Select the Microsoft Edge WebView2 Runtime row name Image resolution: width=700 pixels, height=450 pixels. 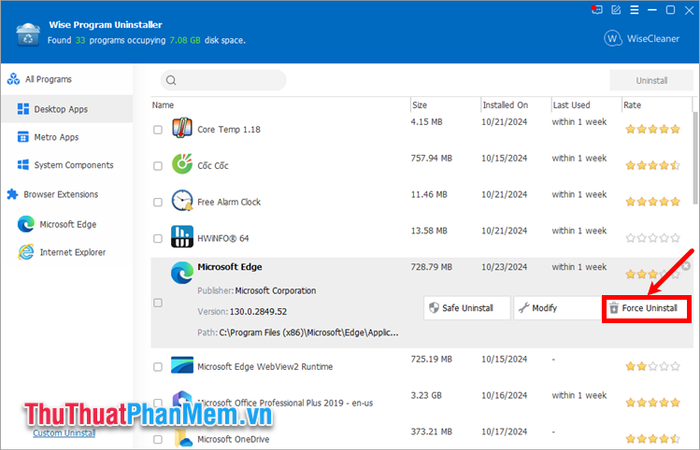coord(265,367)
